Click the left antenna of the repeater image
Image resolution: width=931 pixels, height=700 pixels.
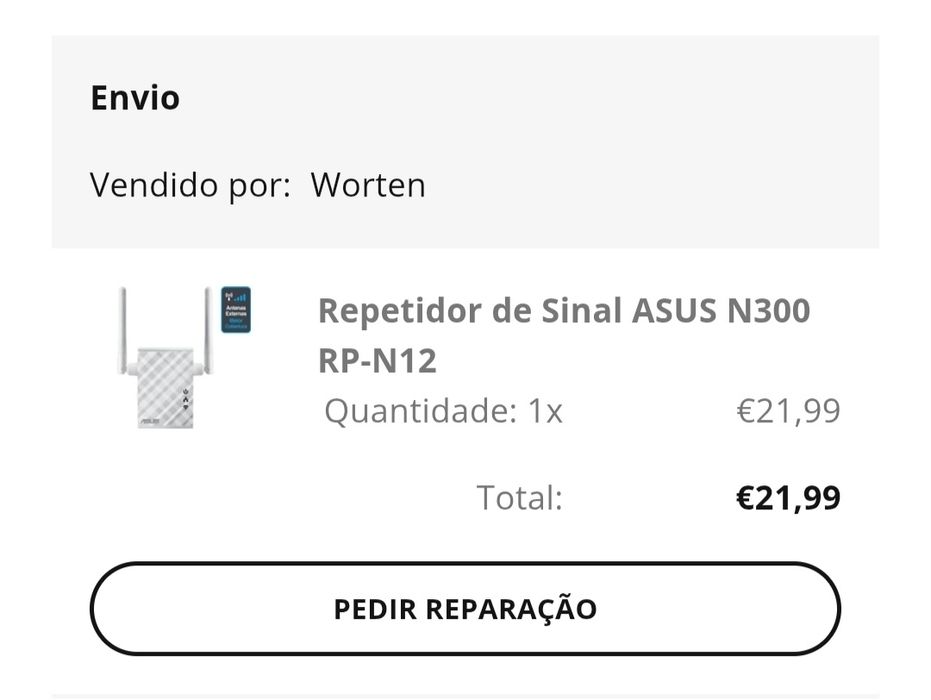click(x=124, y=328)
